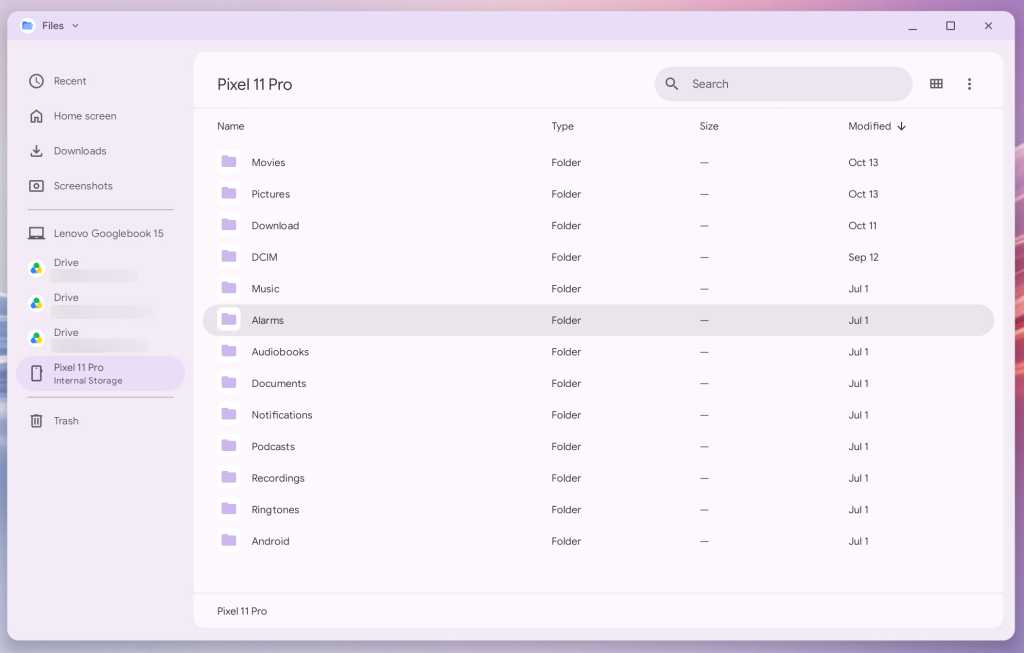Maximize the Files window
This screenshot has width=1024, height=653.
coord(950,25)
